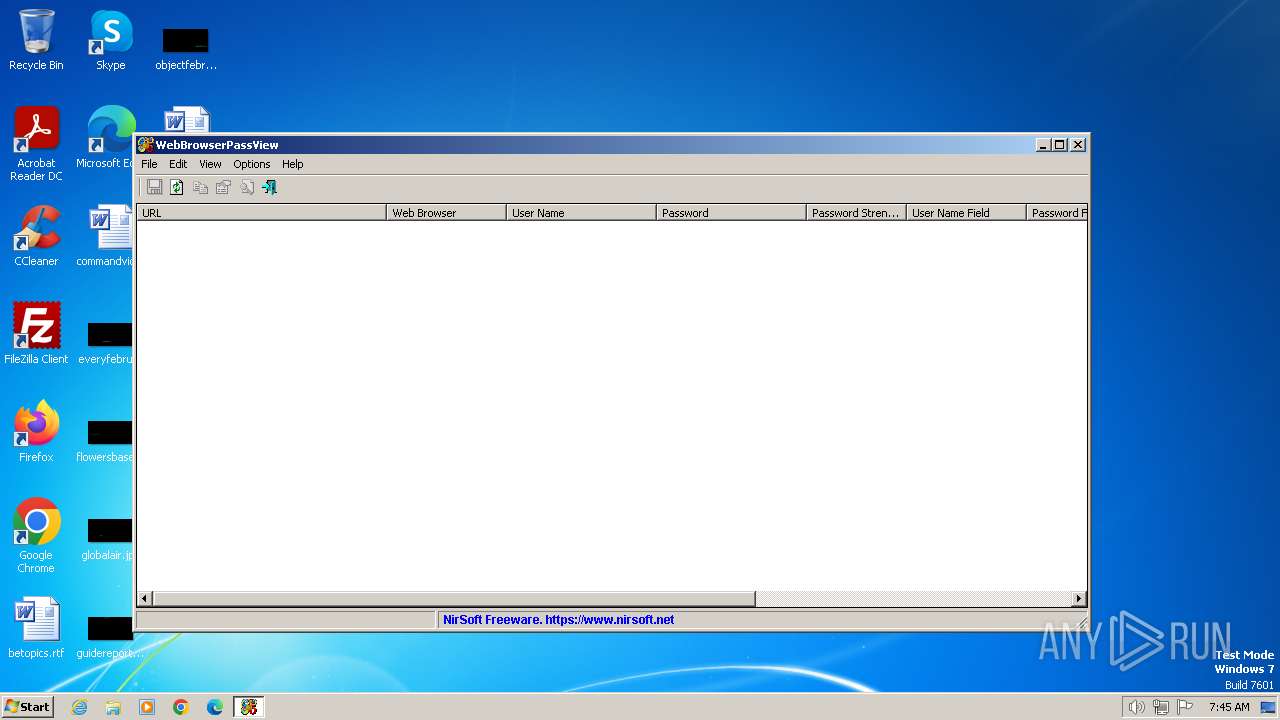Open Chrome from the taskbar
The height and width of the screenshot is (720, 1280).
[181, 707]
